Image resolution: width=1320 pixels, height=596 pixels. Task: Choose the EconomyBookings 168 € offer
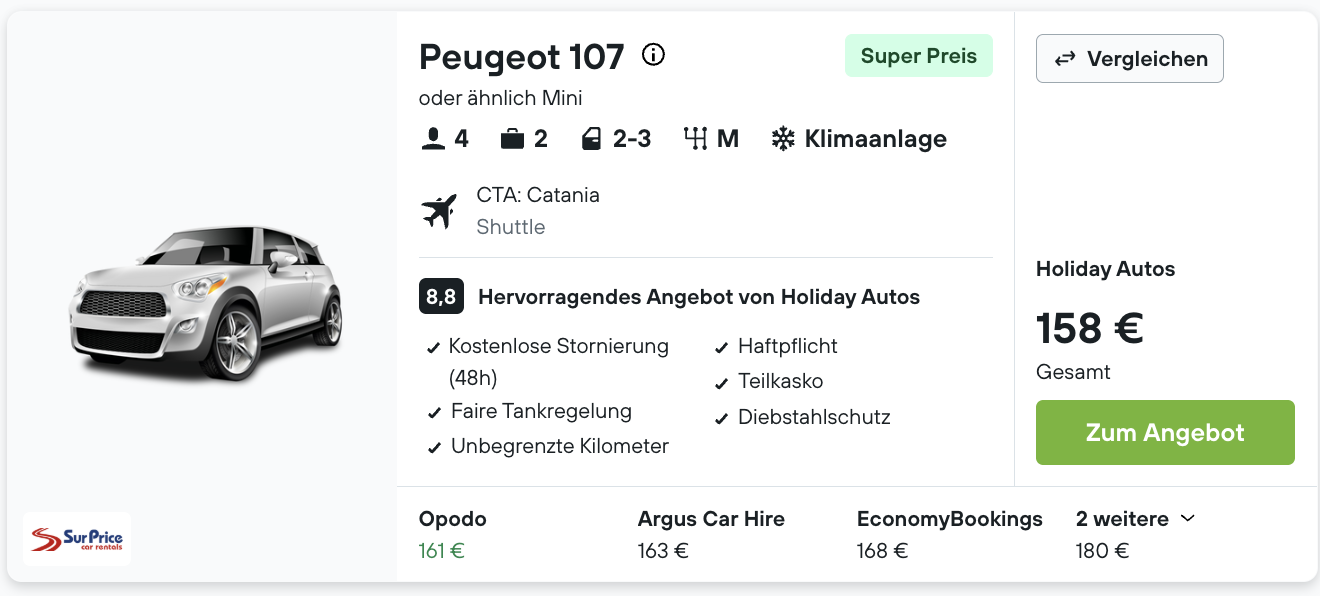(950, 534)
